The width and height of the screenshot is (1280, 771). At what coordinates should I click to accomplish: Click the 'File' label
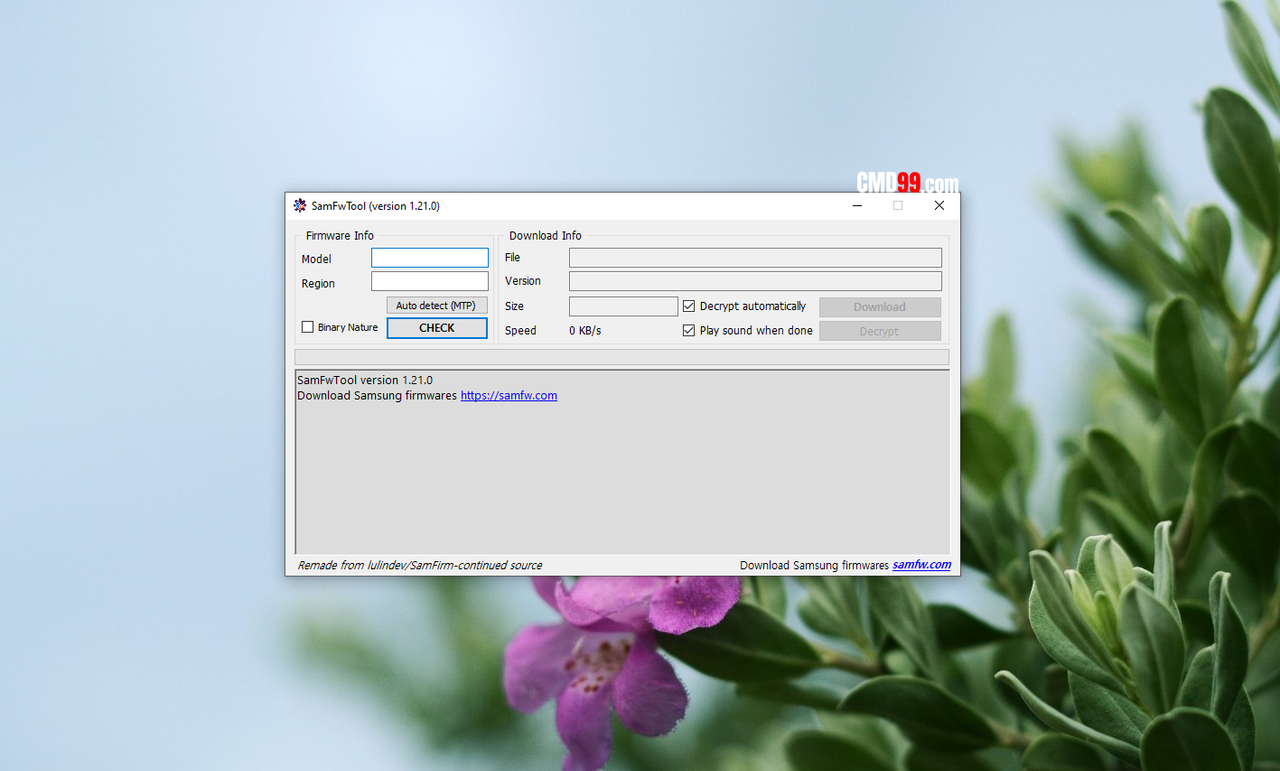512,258
